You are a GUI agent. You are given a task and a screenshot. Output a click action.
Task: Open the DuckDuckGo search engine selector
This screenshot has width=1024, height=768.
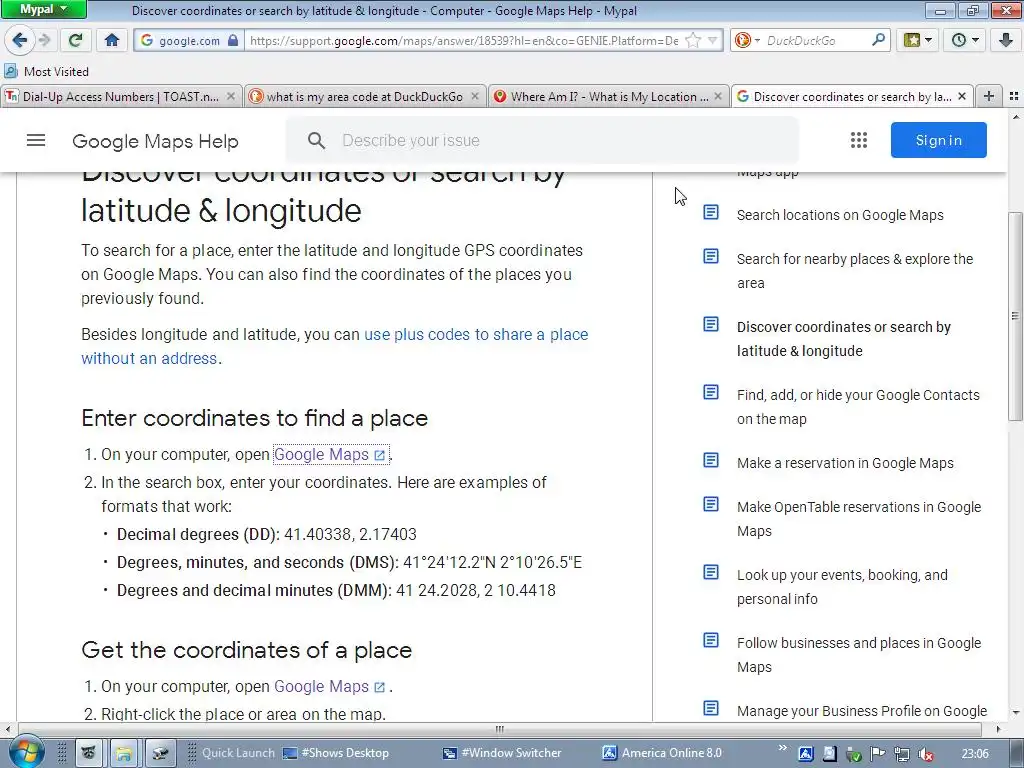pos(747,40)
